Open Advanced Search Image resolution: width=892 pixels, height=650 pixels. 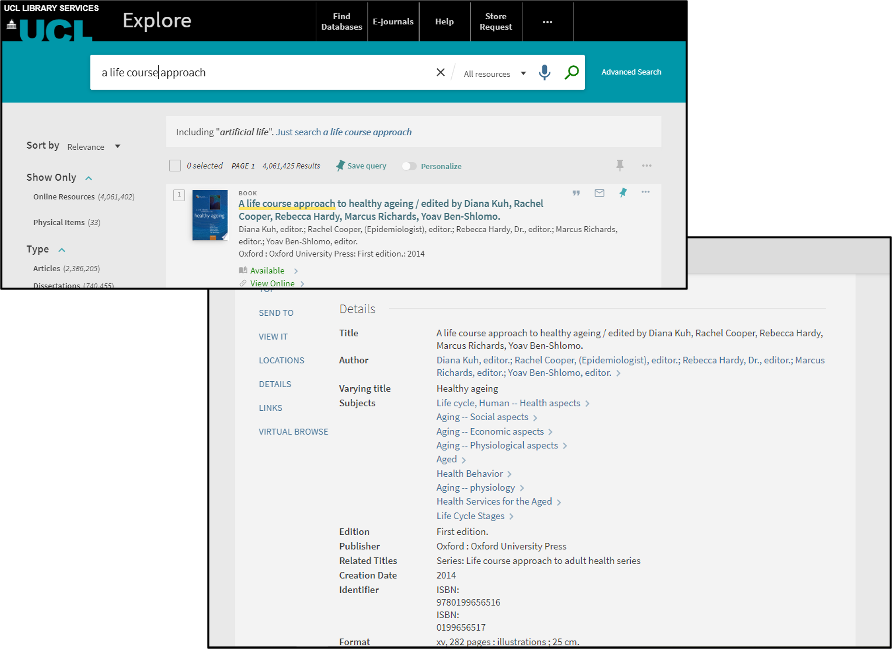631,72
